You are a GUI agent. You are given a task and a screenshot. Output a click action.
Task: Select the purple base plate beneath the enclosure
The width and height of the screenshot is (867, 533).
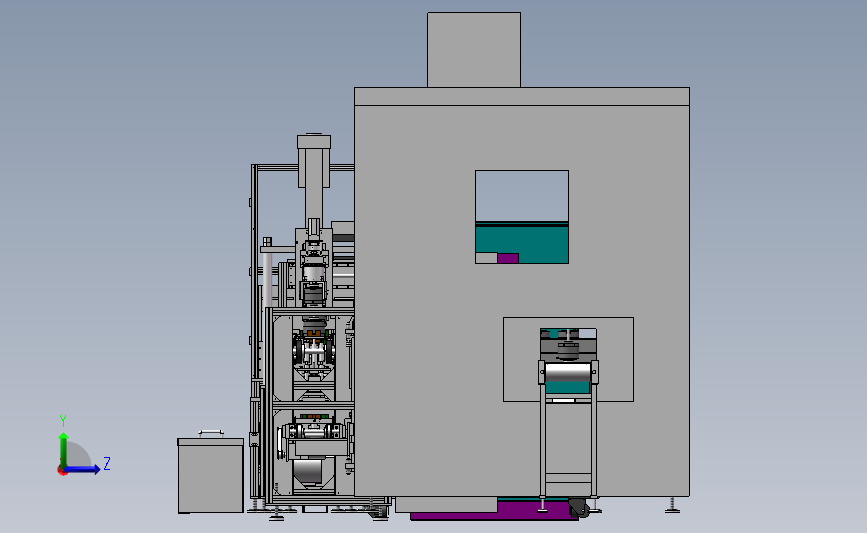coord(494,510)
